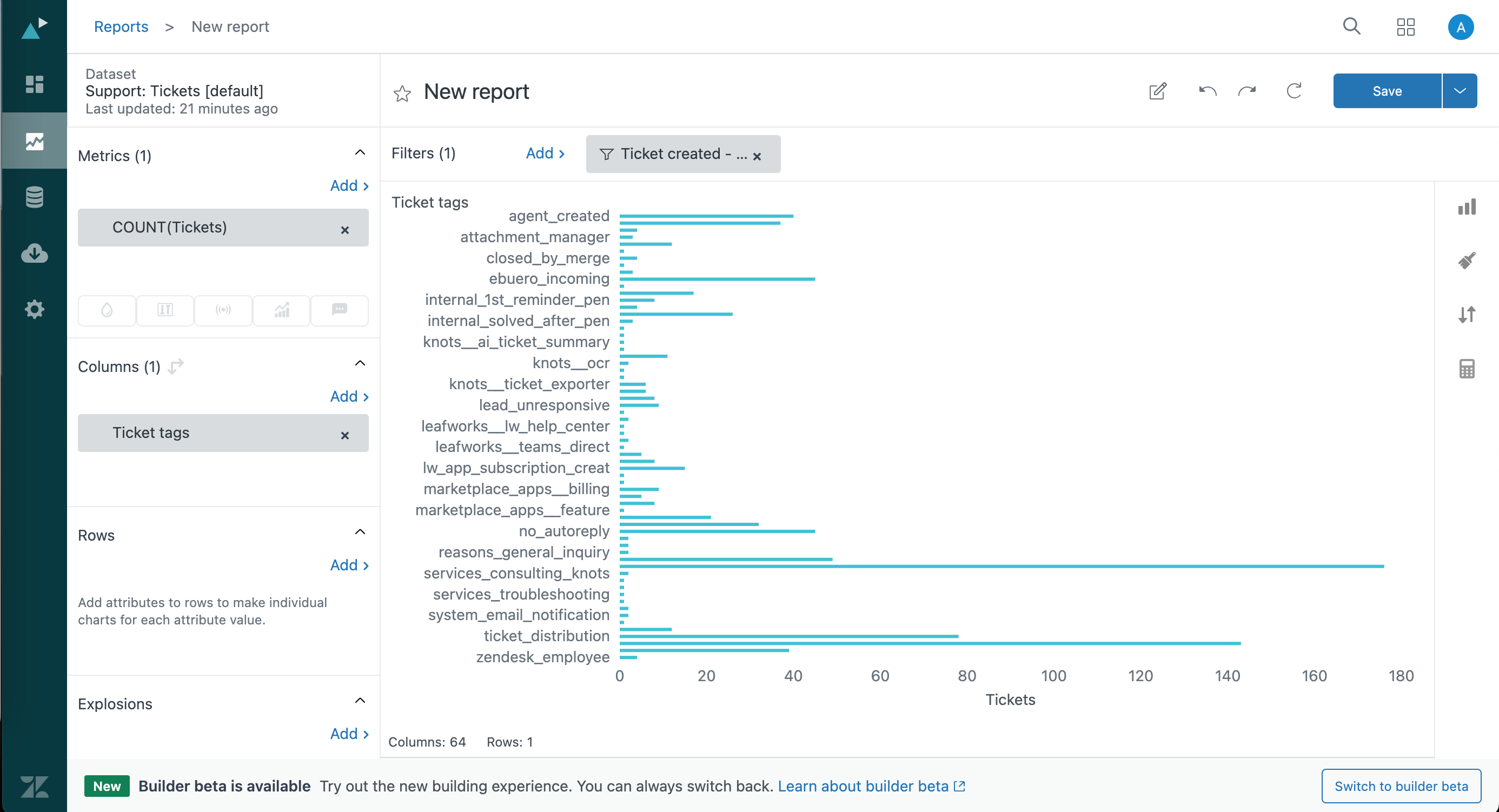Image resolution: width=1499 pixels, height=812 pixels.
Task: Remove the COUNT(Tickets) metric
Action: click(x=345, y=230)
